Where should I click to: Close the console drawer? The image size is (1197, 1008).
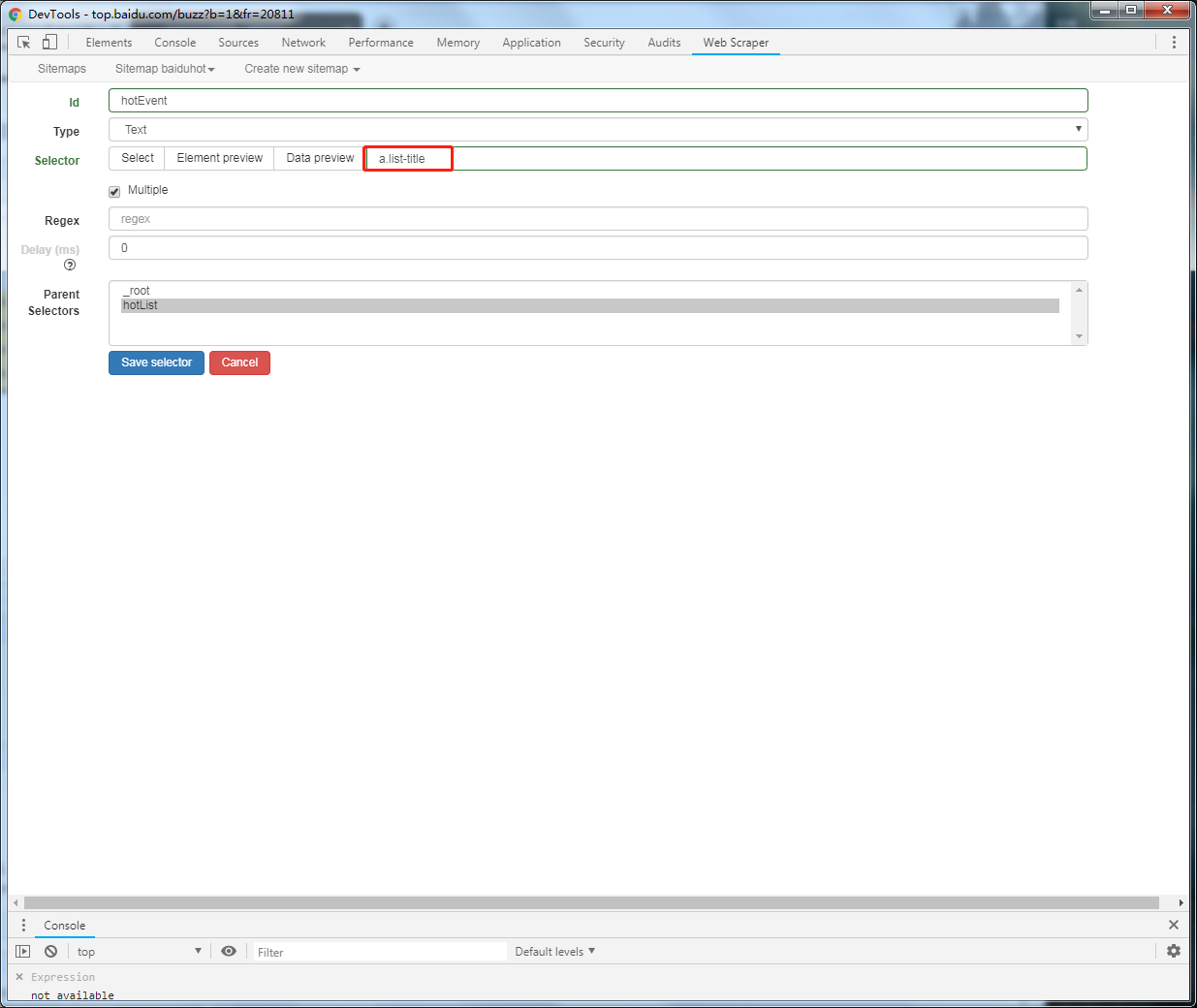(1174, 926)
